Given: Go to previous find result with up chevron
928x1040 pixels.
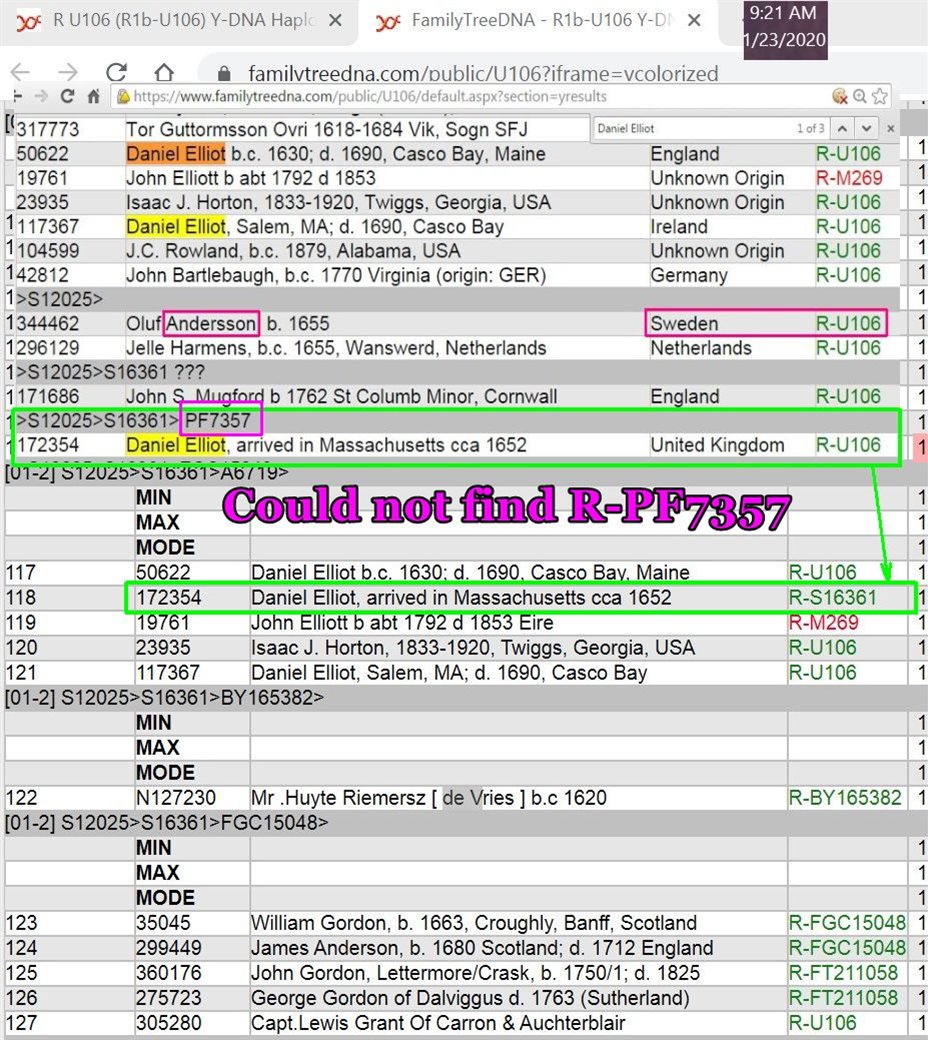Looking at the screenshot, I should click(842, 129).
